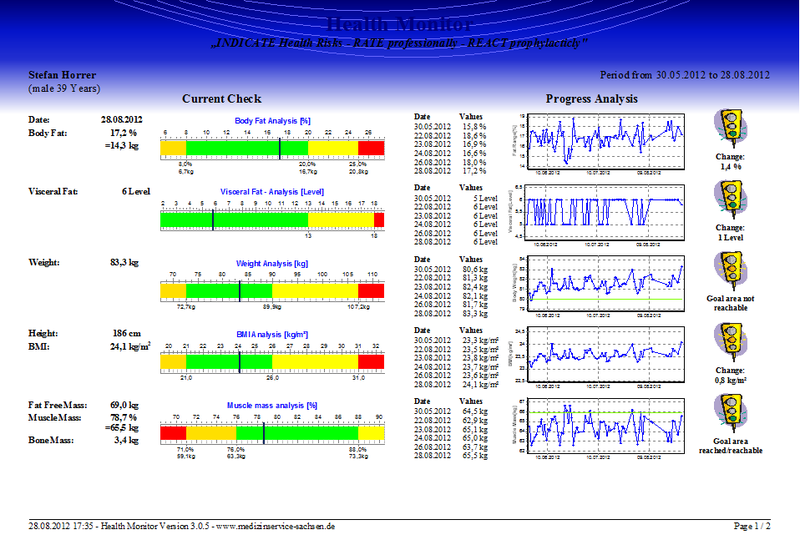Click the yellow zone of Visceral Fat bar
The height and width of the screenshot is (550, 800).
341,220
